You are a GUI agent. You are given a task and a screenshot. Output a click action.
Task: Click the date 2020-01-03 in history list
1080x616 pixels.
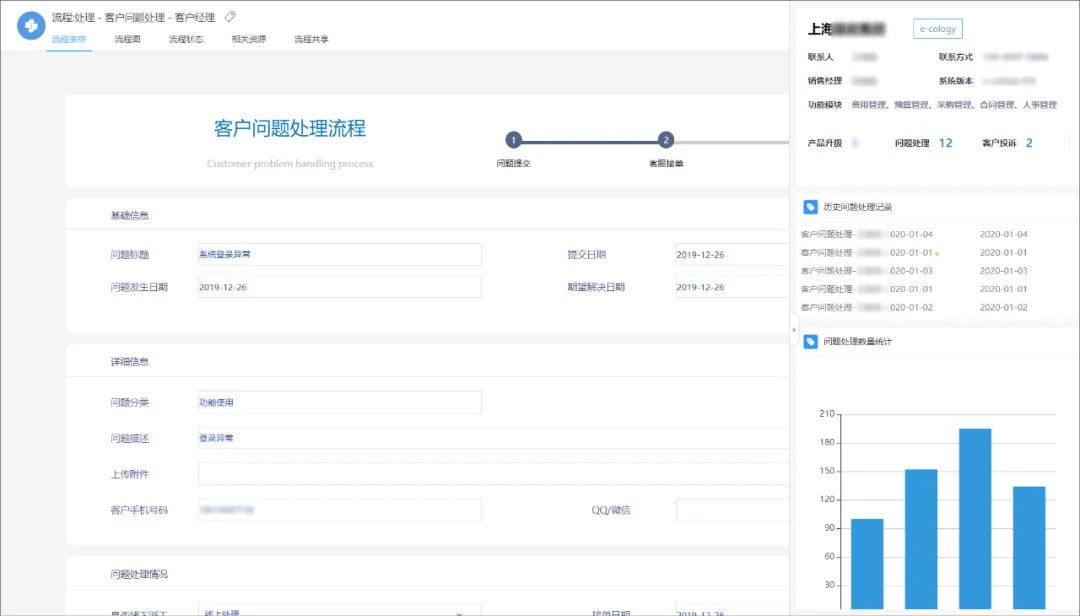coord(1004,271)
